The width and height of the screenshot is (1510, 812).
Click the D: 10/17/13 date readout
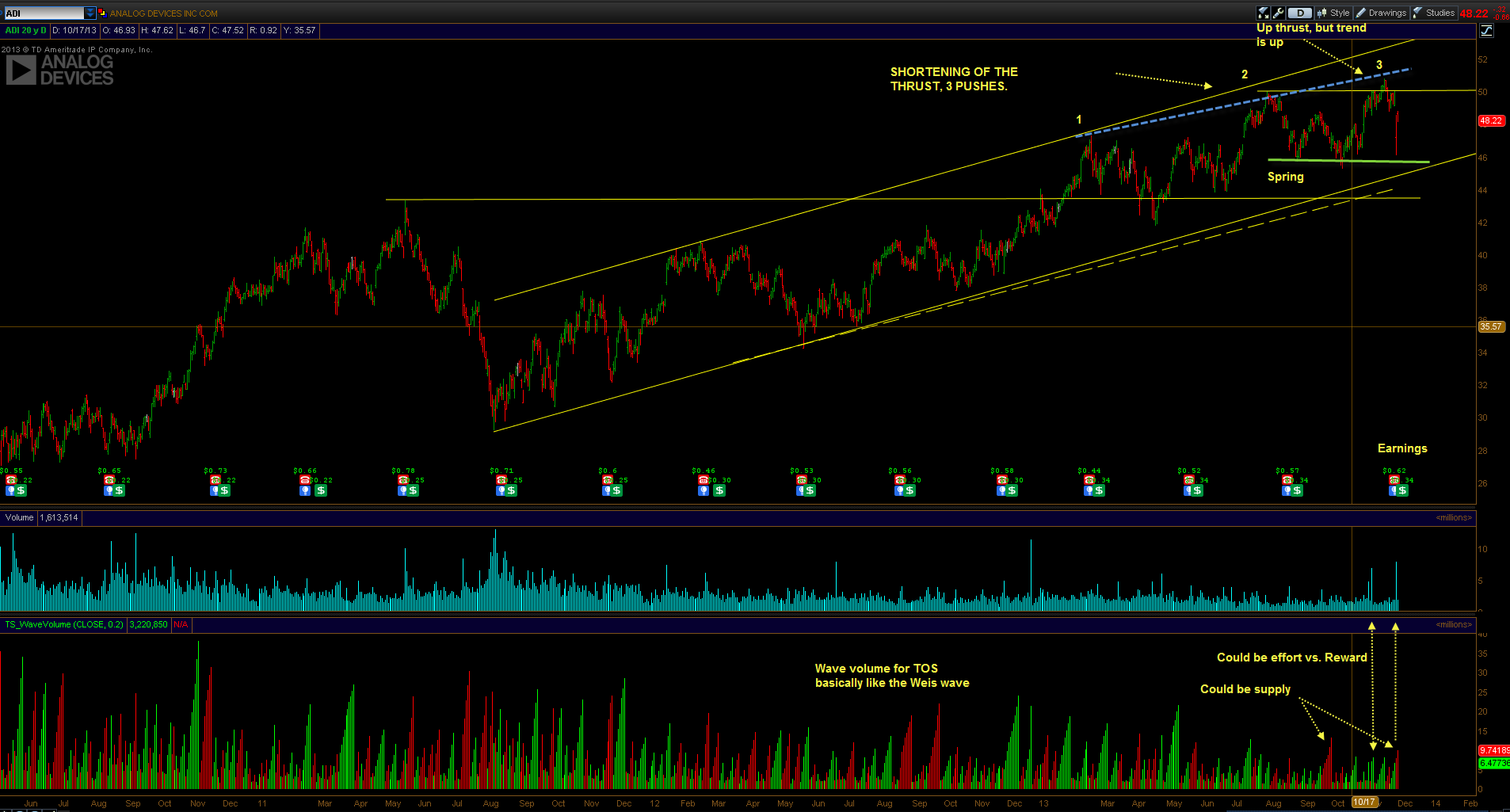coord(74,30)
